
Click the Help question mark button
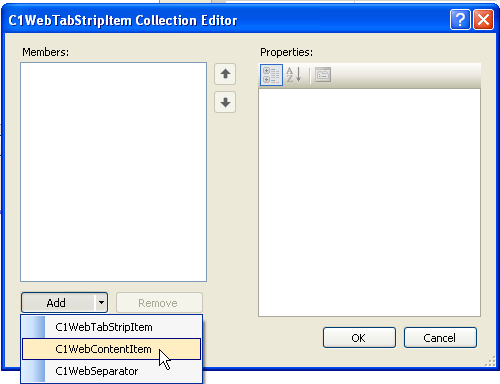460,20
